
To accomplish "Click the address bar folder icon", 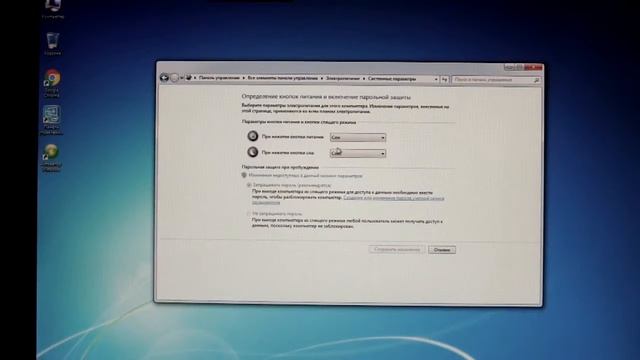I will 189,78.
